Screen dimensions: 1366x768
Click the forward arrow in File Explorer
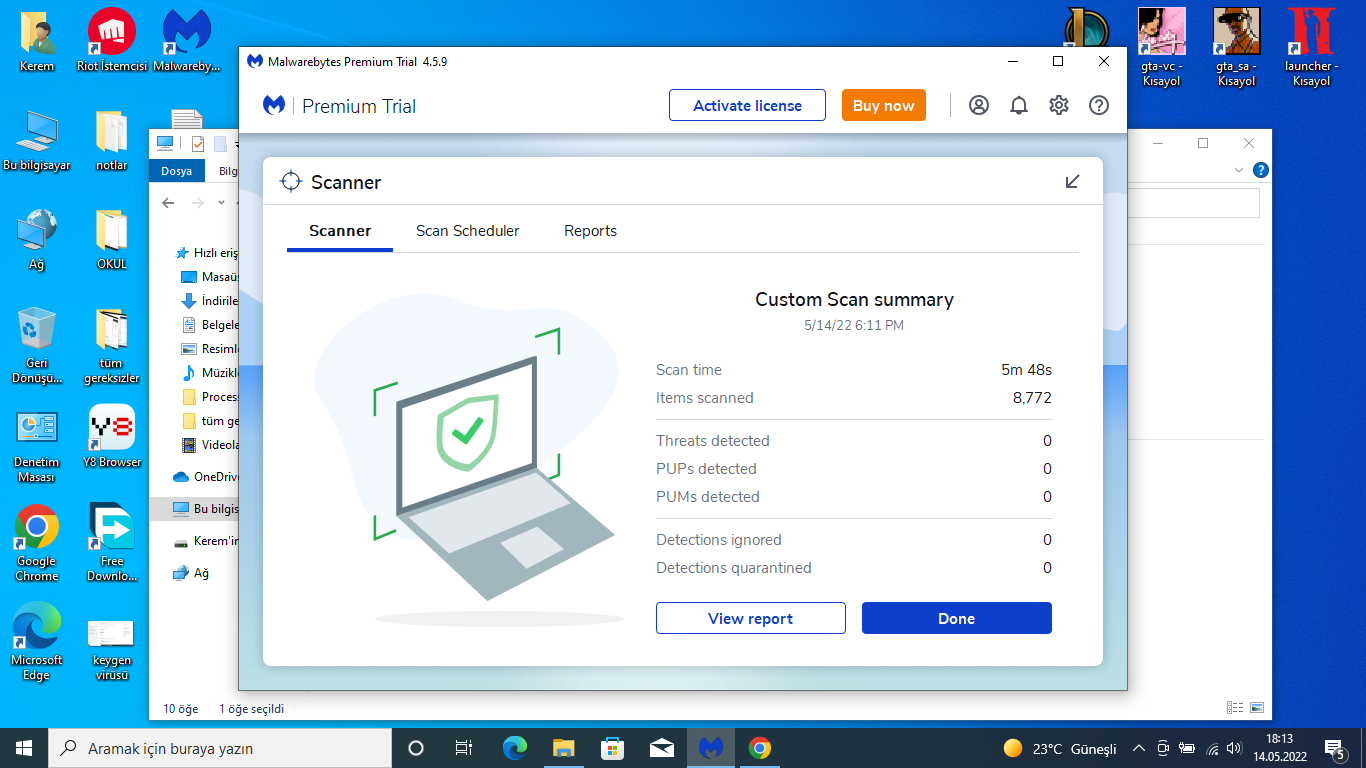point(198,203)
